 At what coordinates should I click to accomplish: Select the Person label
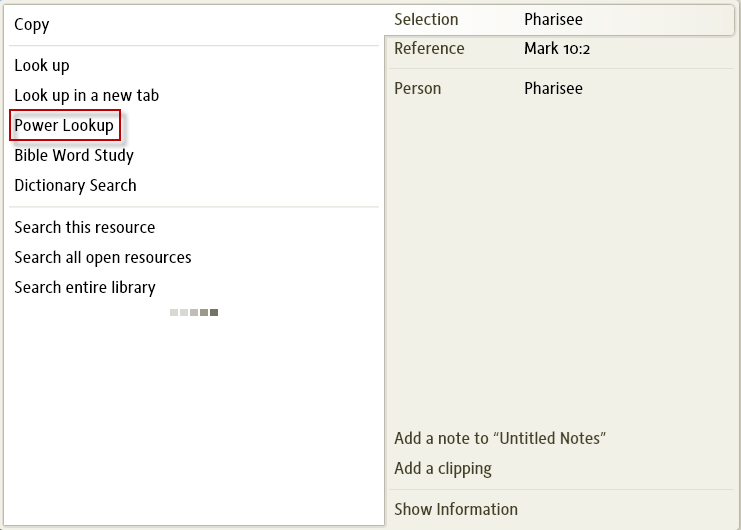tap(417, 89)
